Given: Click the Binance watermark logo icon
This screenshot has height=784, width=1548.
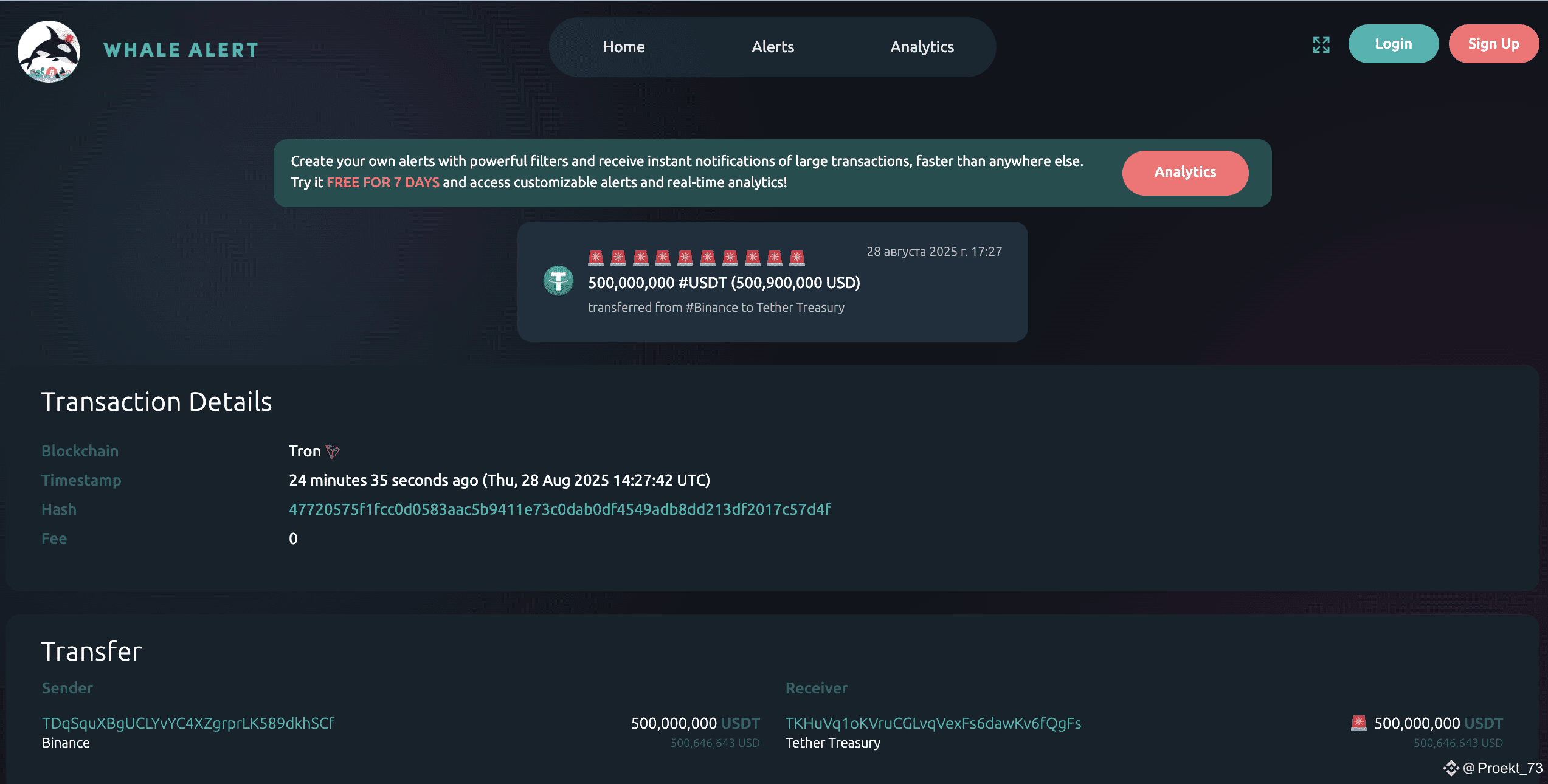Looking at the screenshot, I should click(x=1451, y=768).
